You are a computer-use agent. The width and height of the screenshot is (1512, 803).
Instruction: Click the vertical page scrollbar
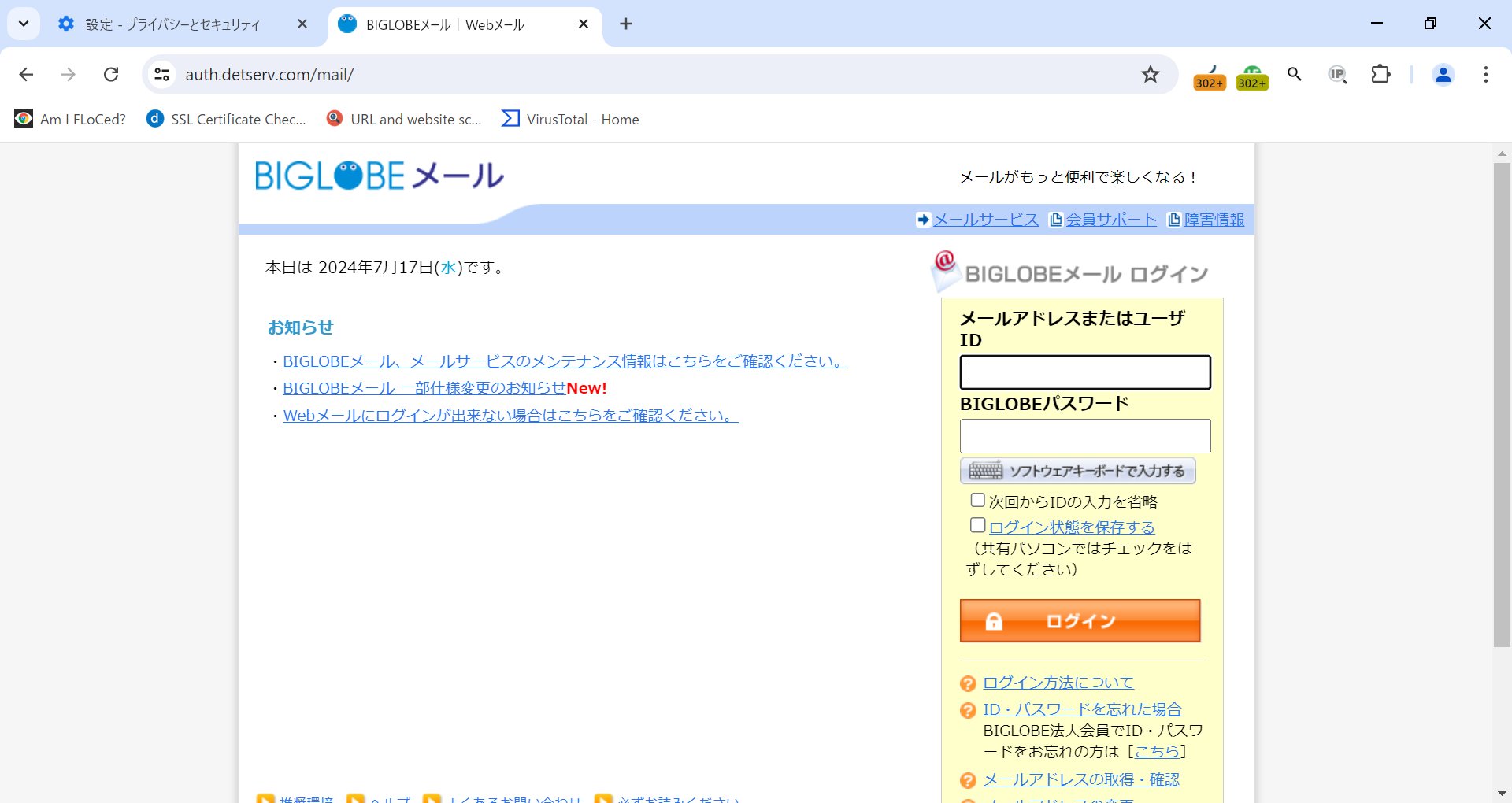(1502, 405)
